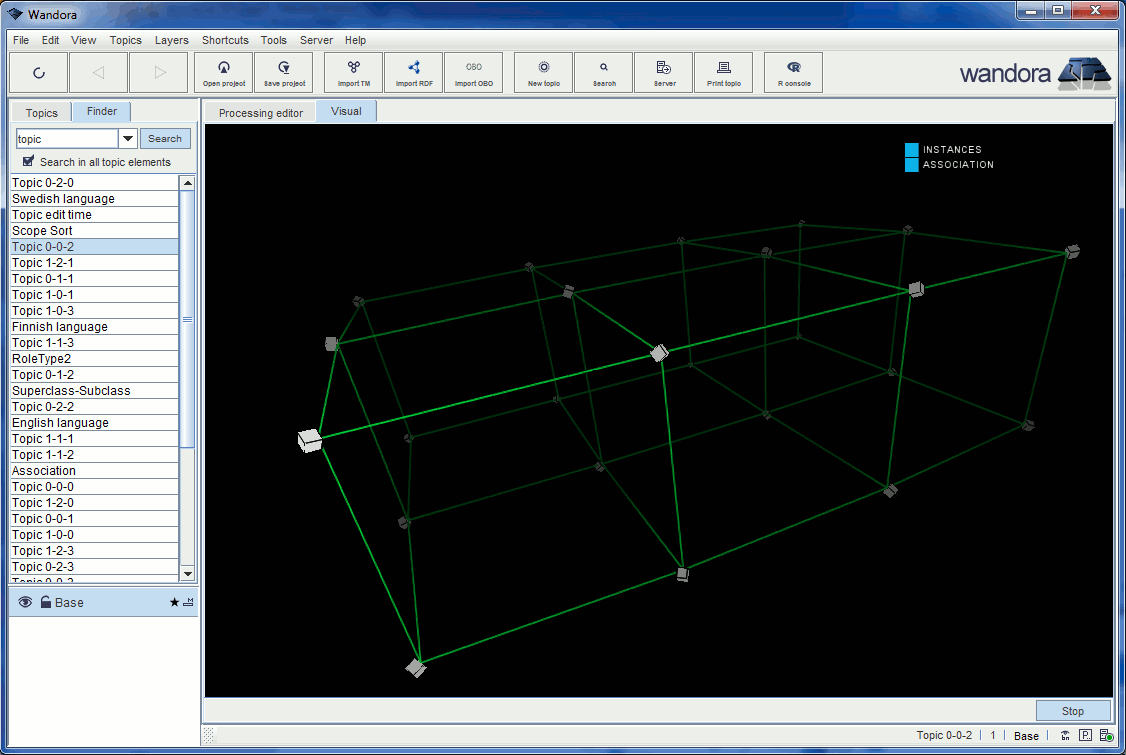Open a project with the Open project icon
Screen dimensions: 1126x755
(x=223, y=72)
